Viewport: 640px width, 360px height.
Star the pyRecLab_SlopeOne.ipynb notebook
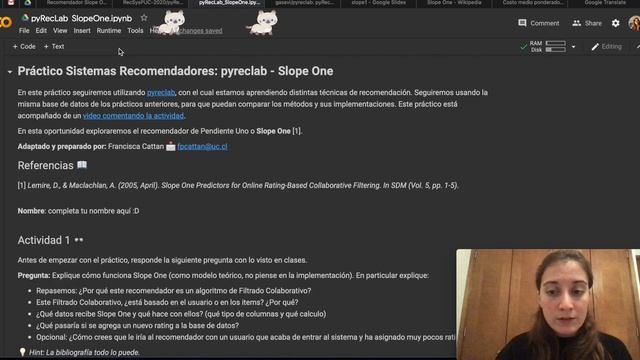click(144, 18)
